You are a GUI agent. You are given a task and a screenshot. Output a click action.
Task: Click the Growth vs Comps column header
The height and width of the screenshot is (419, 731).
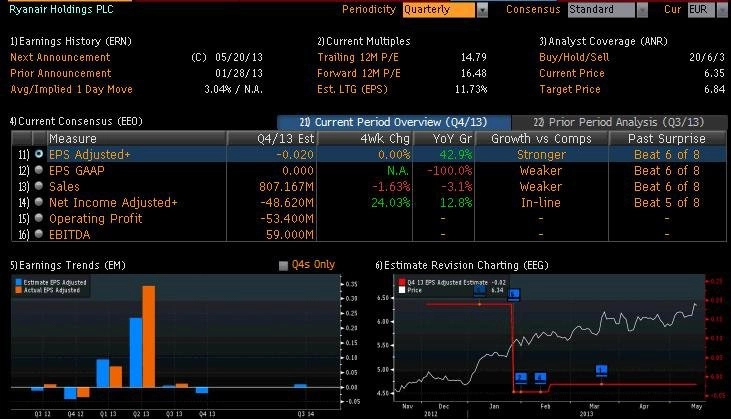coord(541,138)
